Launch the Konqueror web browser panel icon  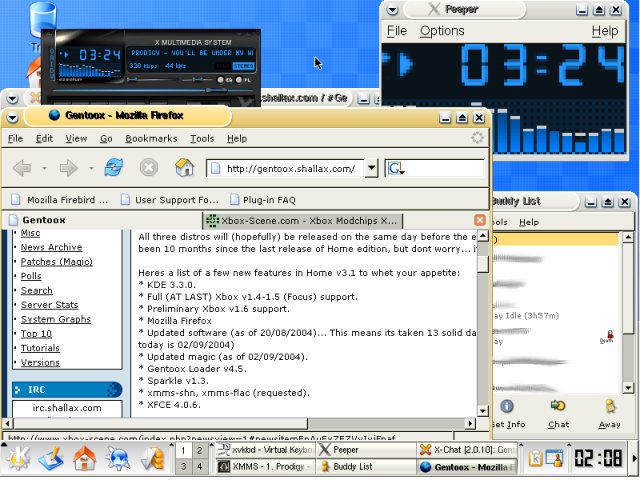pyautogui.click(x=118, y=458)
